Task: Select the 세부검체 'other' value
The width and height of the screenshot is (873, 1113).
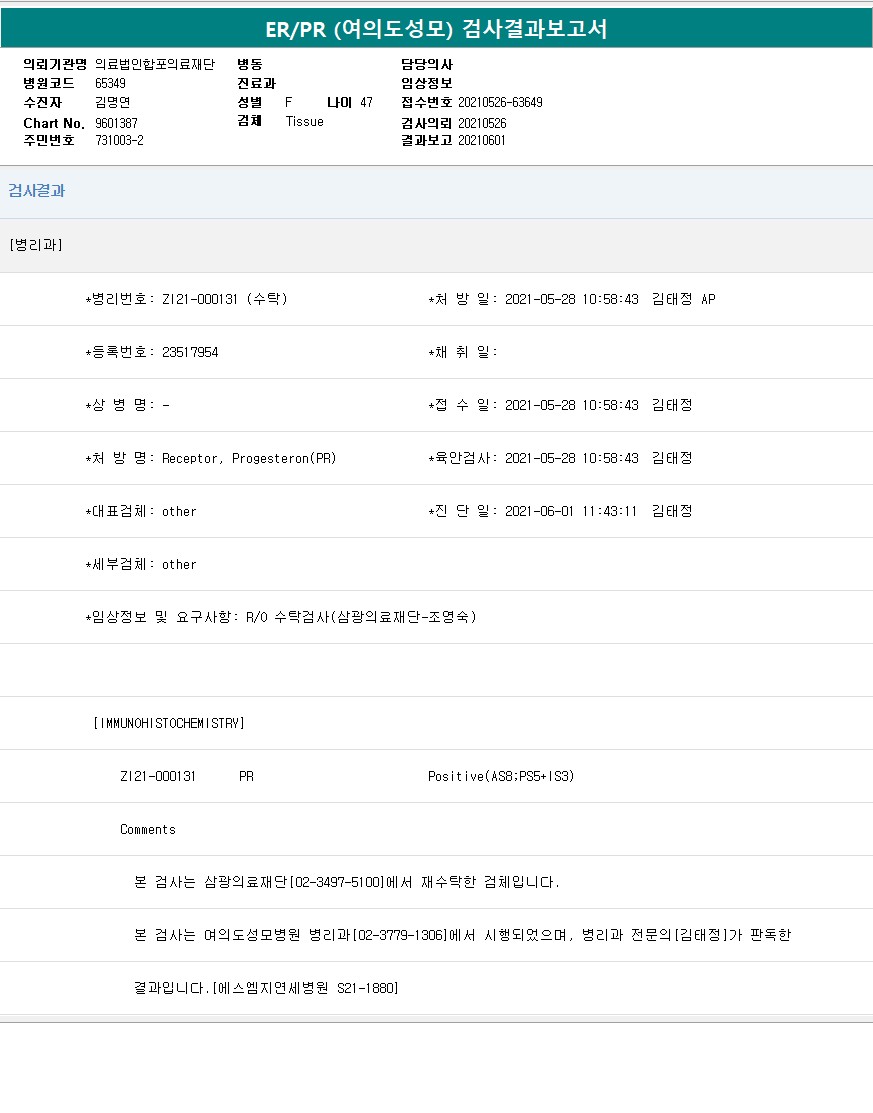Action: [179, 564]
